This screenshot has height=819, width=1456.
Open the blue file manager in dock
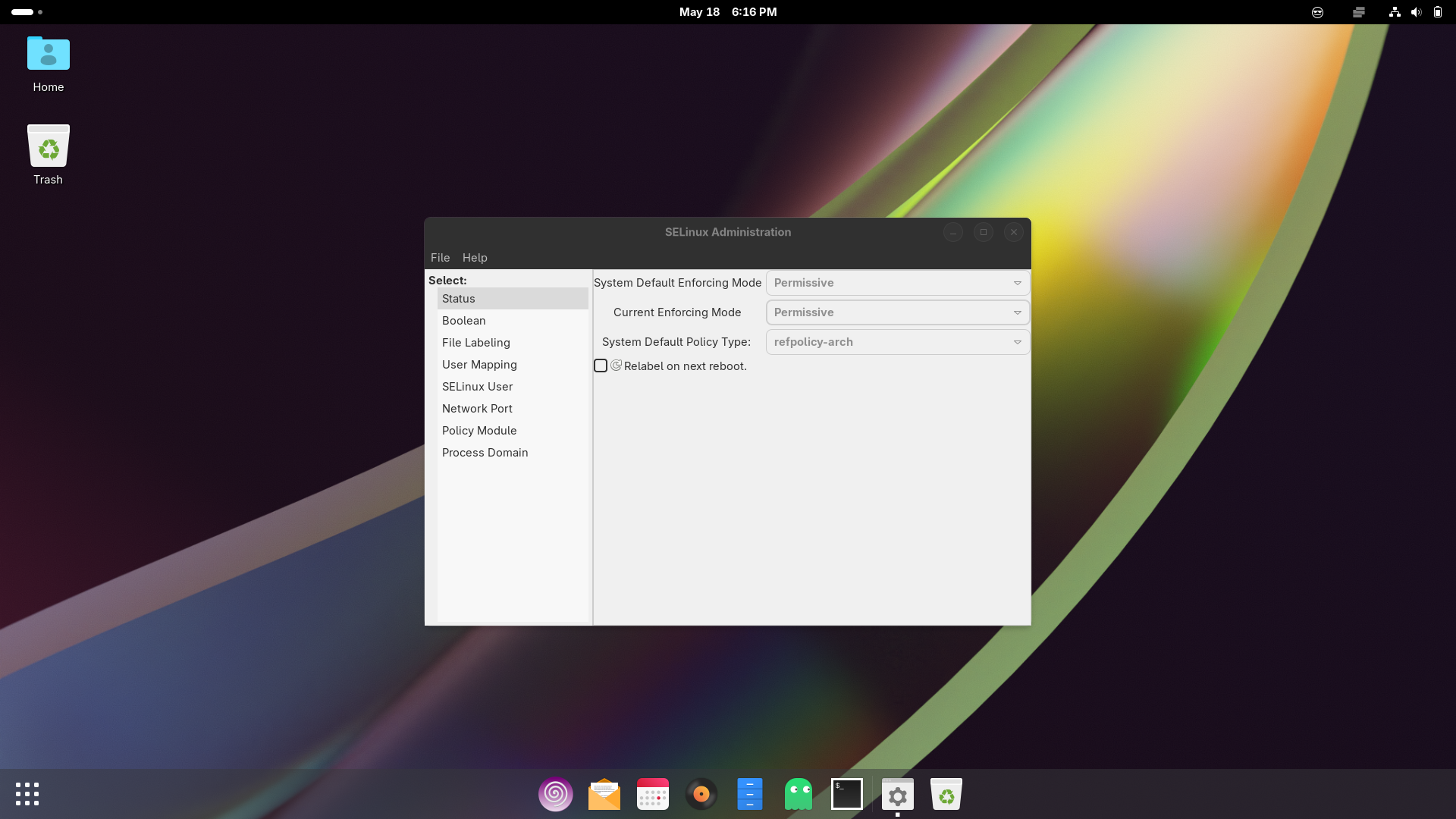point(750,794)
